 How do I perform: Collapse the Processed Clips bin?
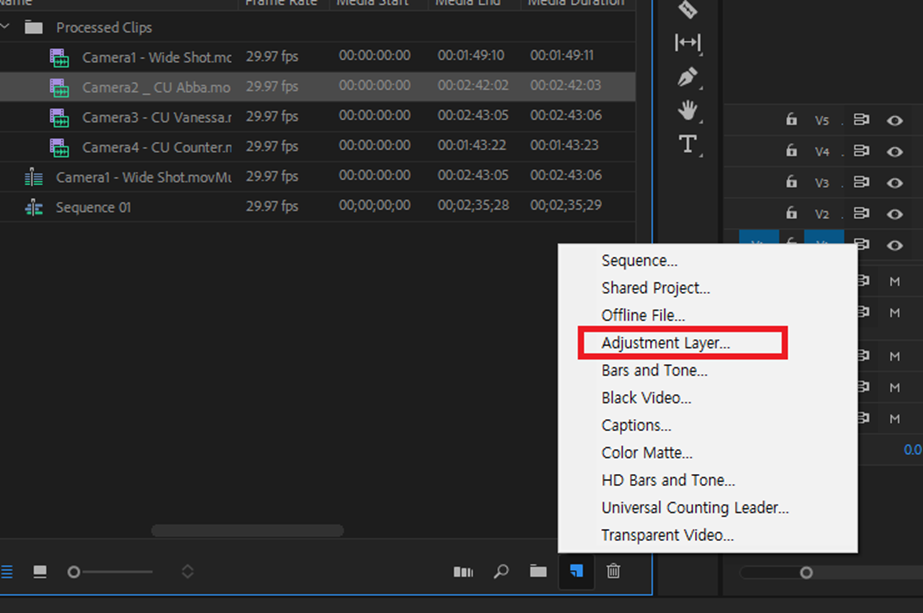tap(5, 26)
